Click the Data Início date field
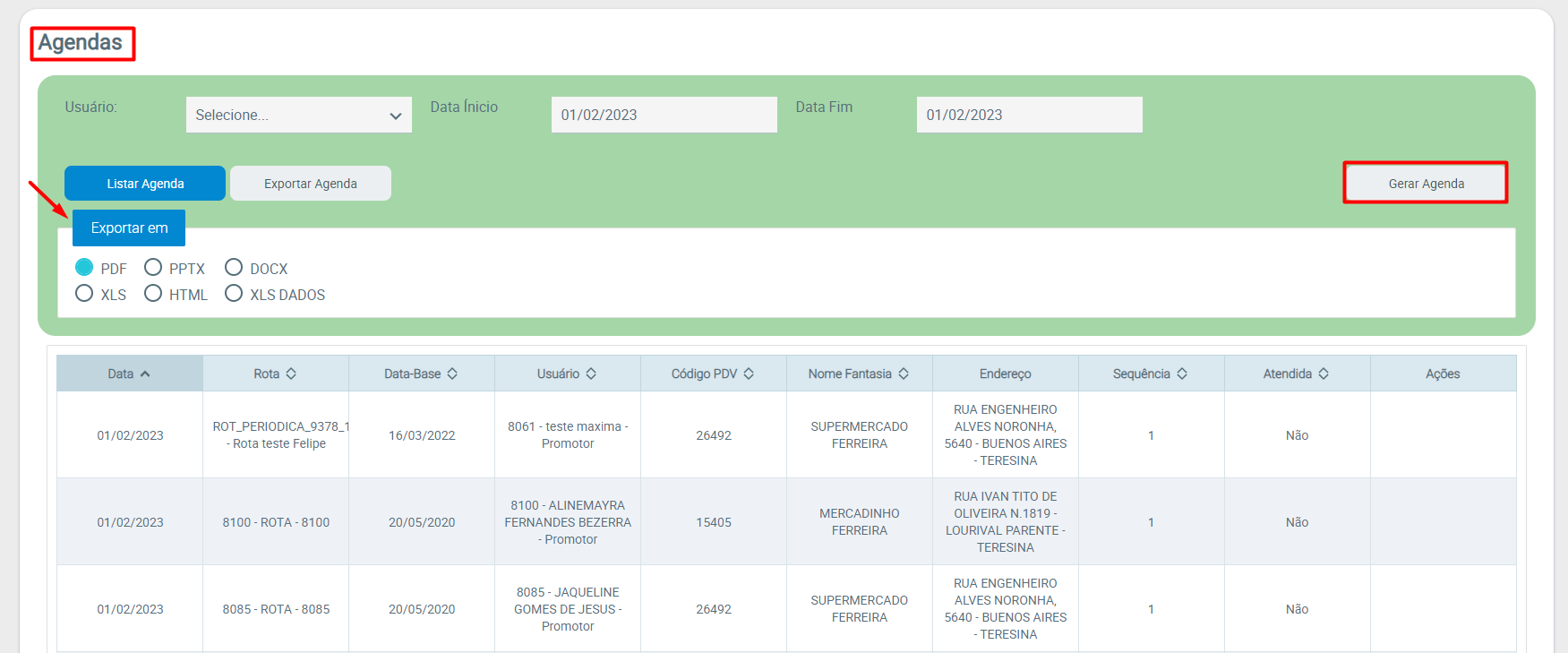The image size is (1568, 653). click(664, 115)
